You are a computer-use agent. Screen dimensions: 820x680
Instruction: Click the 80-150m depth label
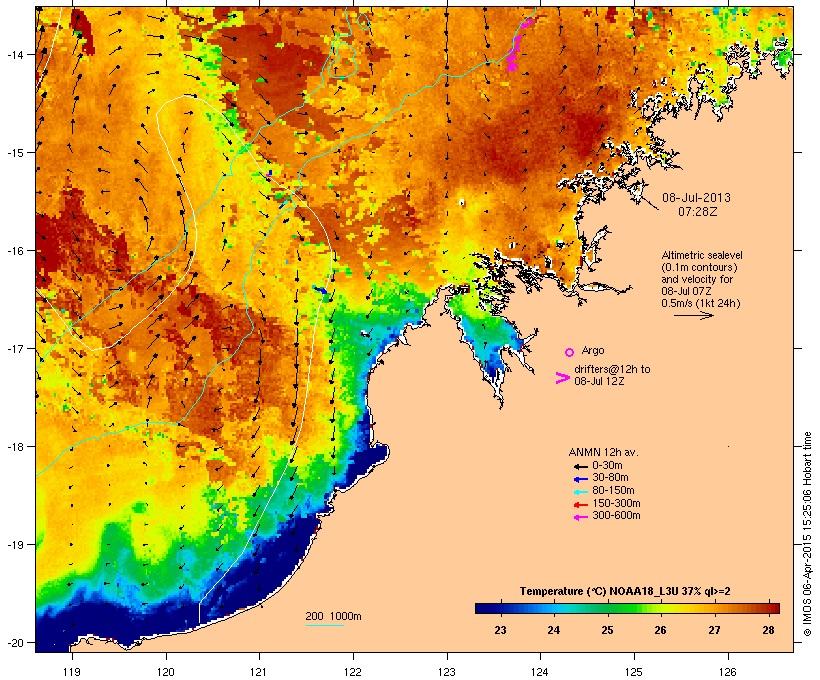(x=613, y=491)
